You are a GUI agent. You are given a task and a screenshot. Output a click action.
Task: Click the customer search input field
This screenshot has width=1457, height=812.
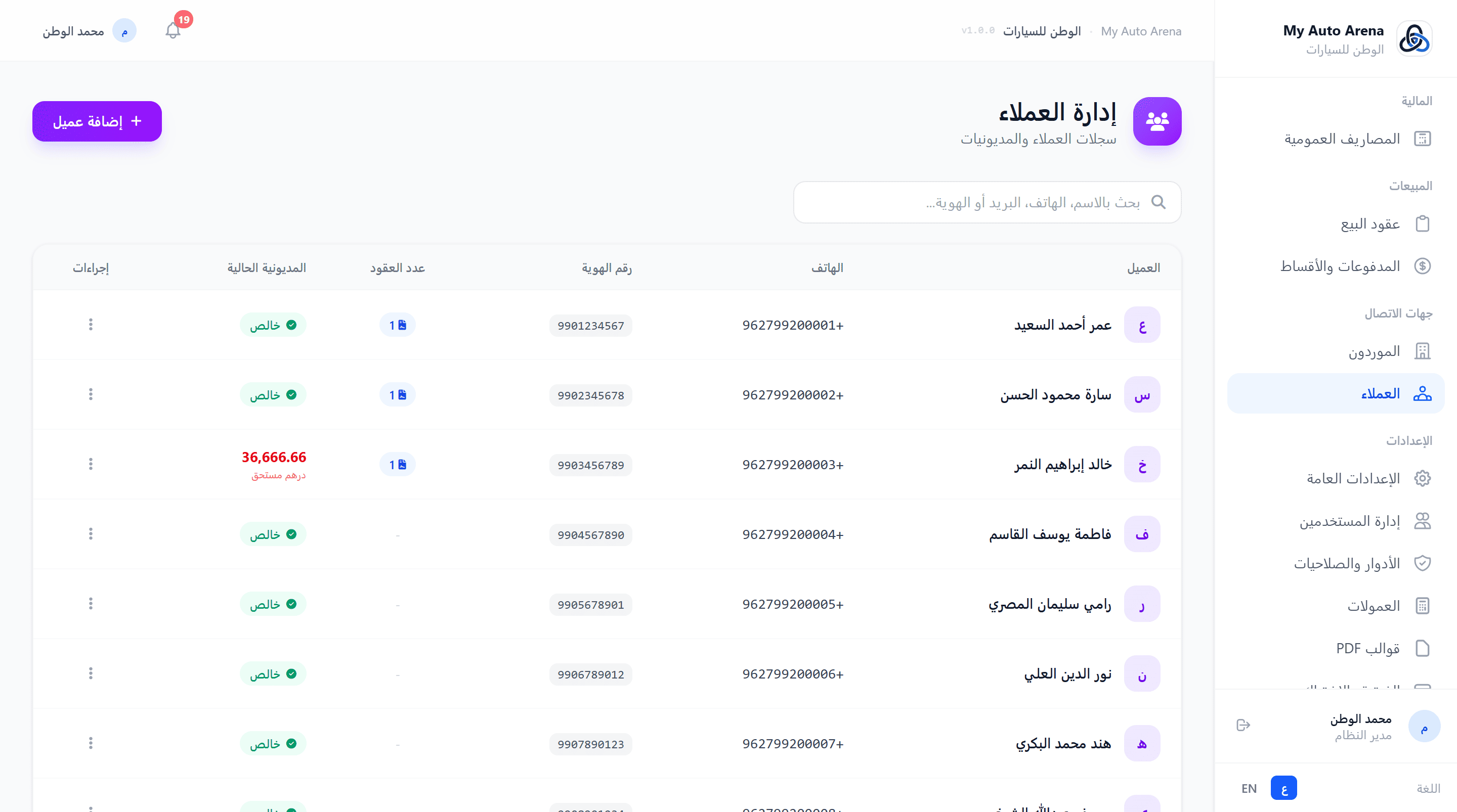tap(987, 202)
